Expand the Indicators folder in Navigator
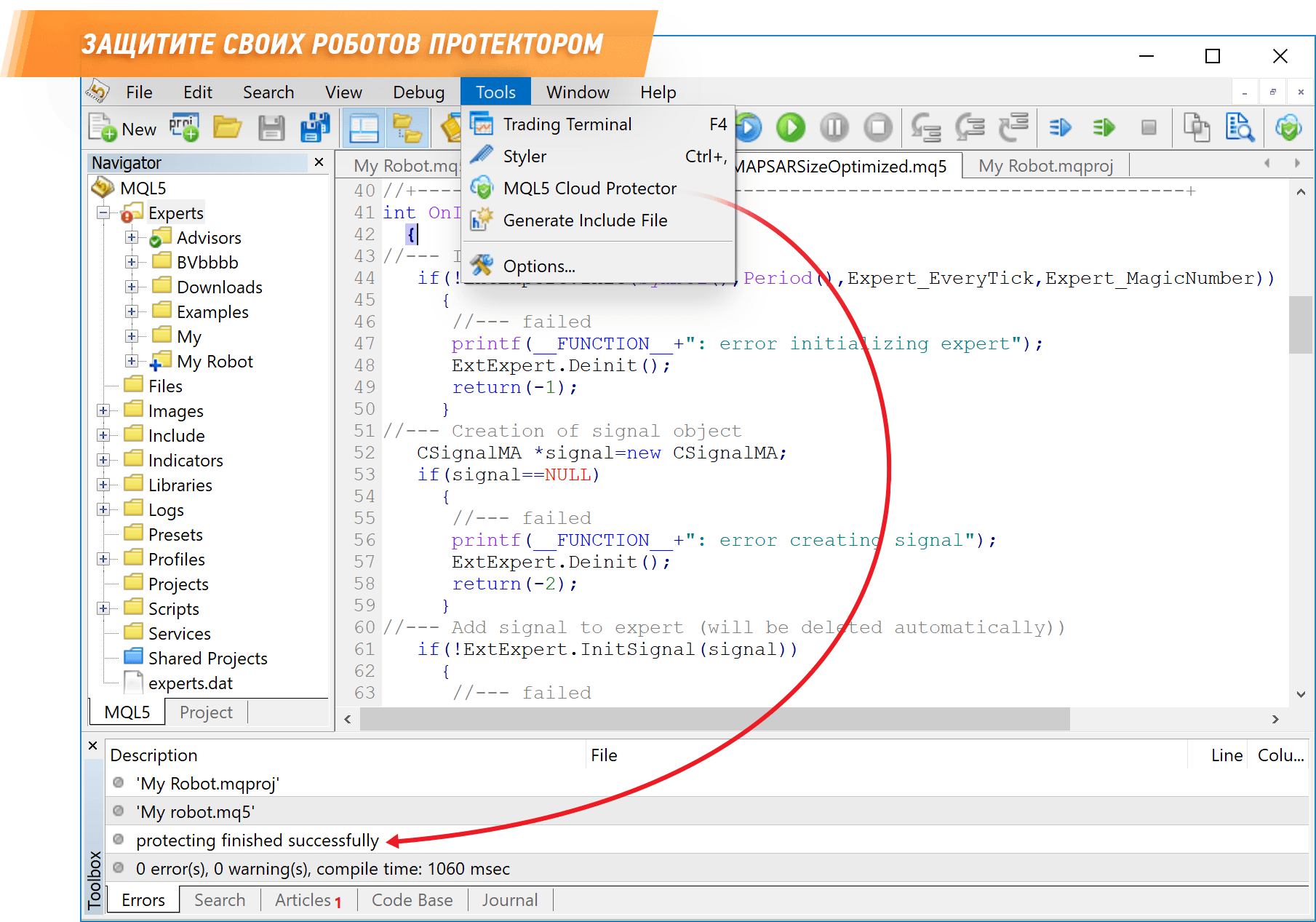This screenshot has width=1316, height=922. 103,461
